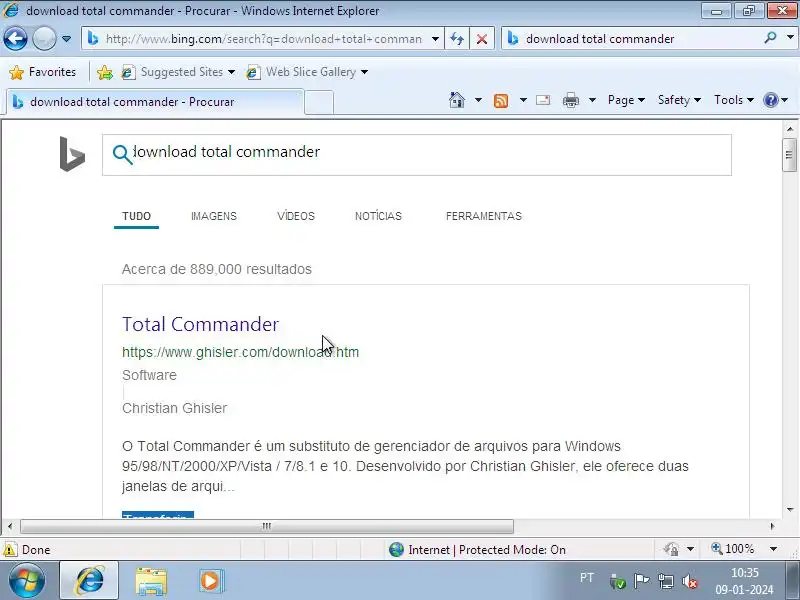Click the Print icon

click(571, 100)
